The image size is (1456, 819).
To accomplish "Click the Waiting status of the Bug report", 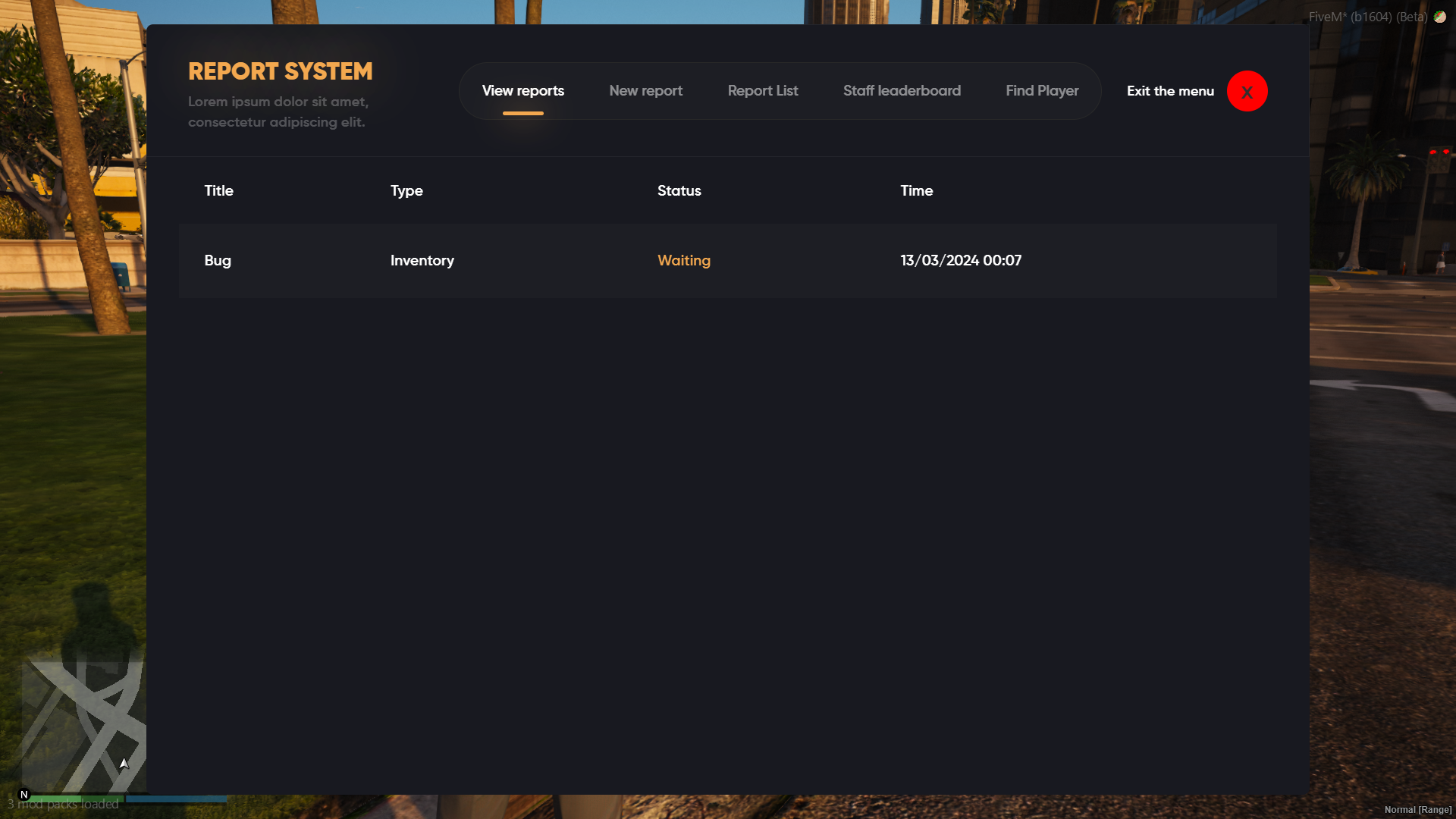I will coord(683,260).
